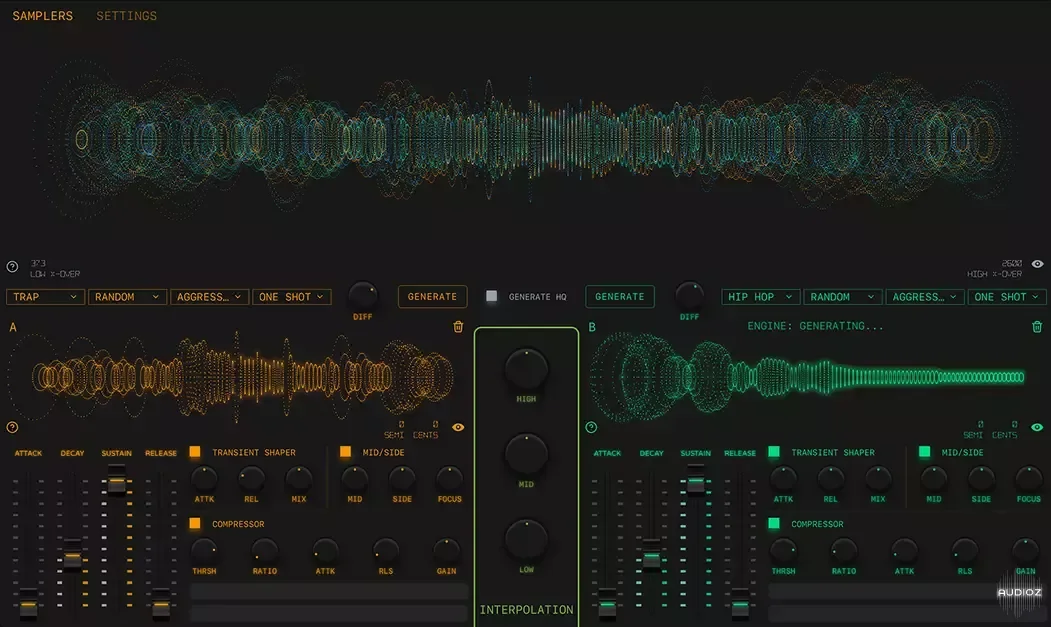Image resolution: width=1052 pixels, height=627 pixels.
Task: Click sampler A compressor RATIO knob
Action: (264, 551)
